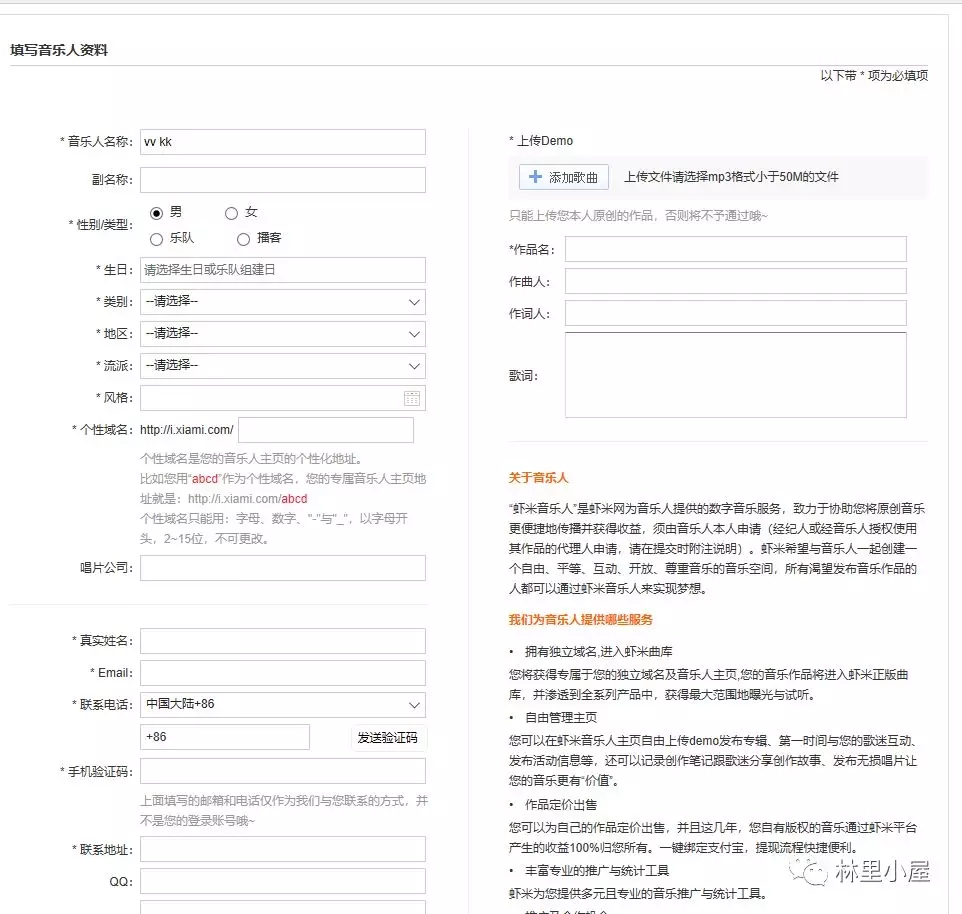Image resolution: width=962 pixels, height=914 pixels.
Task: Click into the 副名称 input field
Action: coord(283,180)
